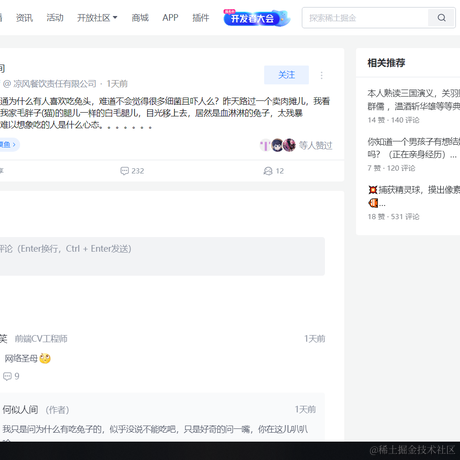This screenshot has width=460, height=460.
Task: Click the 1天前 timestamp on 网络圣母 comment
Action: click(315, 339)
